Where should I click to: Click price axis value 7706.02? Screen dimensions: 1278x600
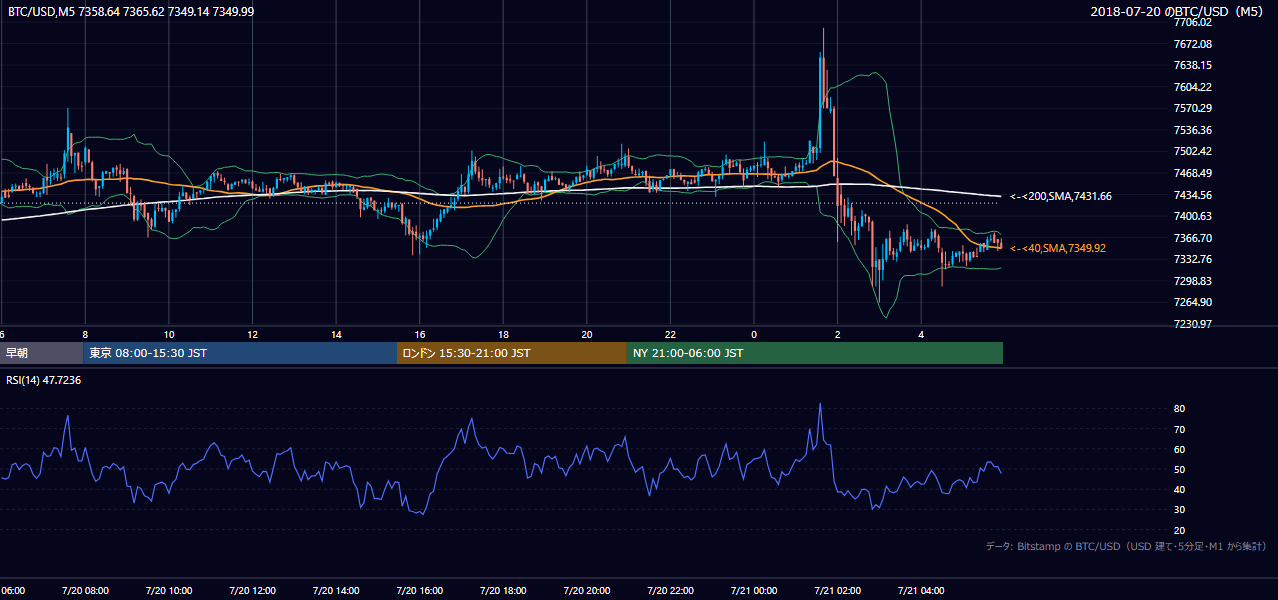coord(1192,22)
